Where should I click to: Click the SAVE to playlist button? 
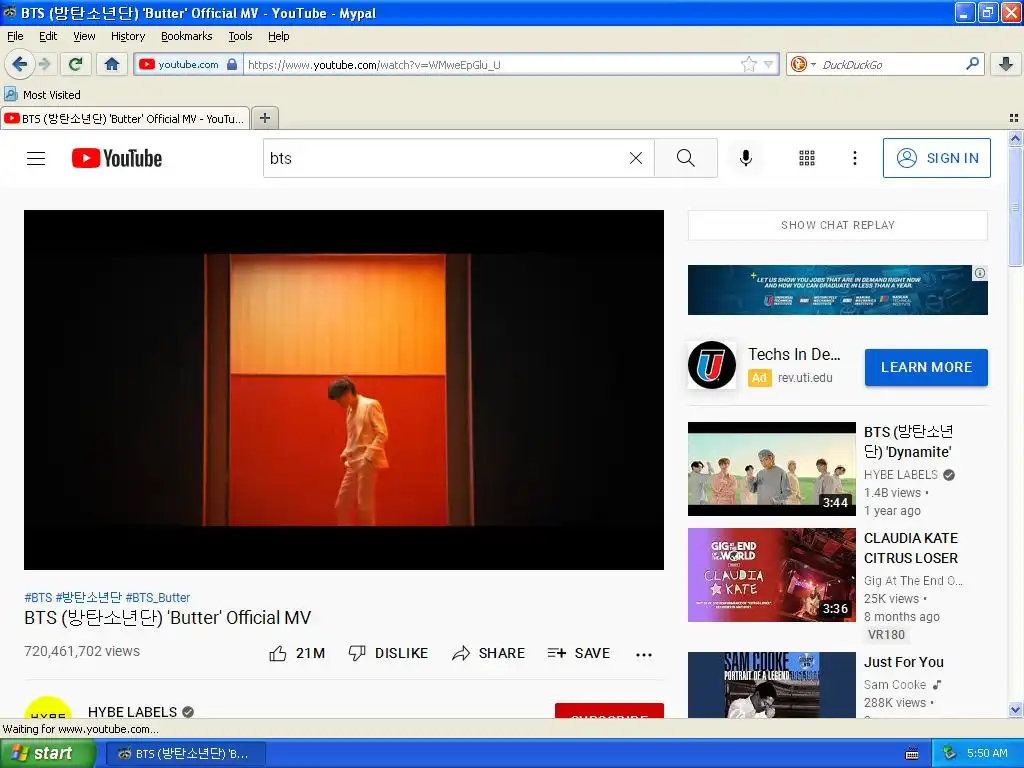[x=579, y=653]
